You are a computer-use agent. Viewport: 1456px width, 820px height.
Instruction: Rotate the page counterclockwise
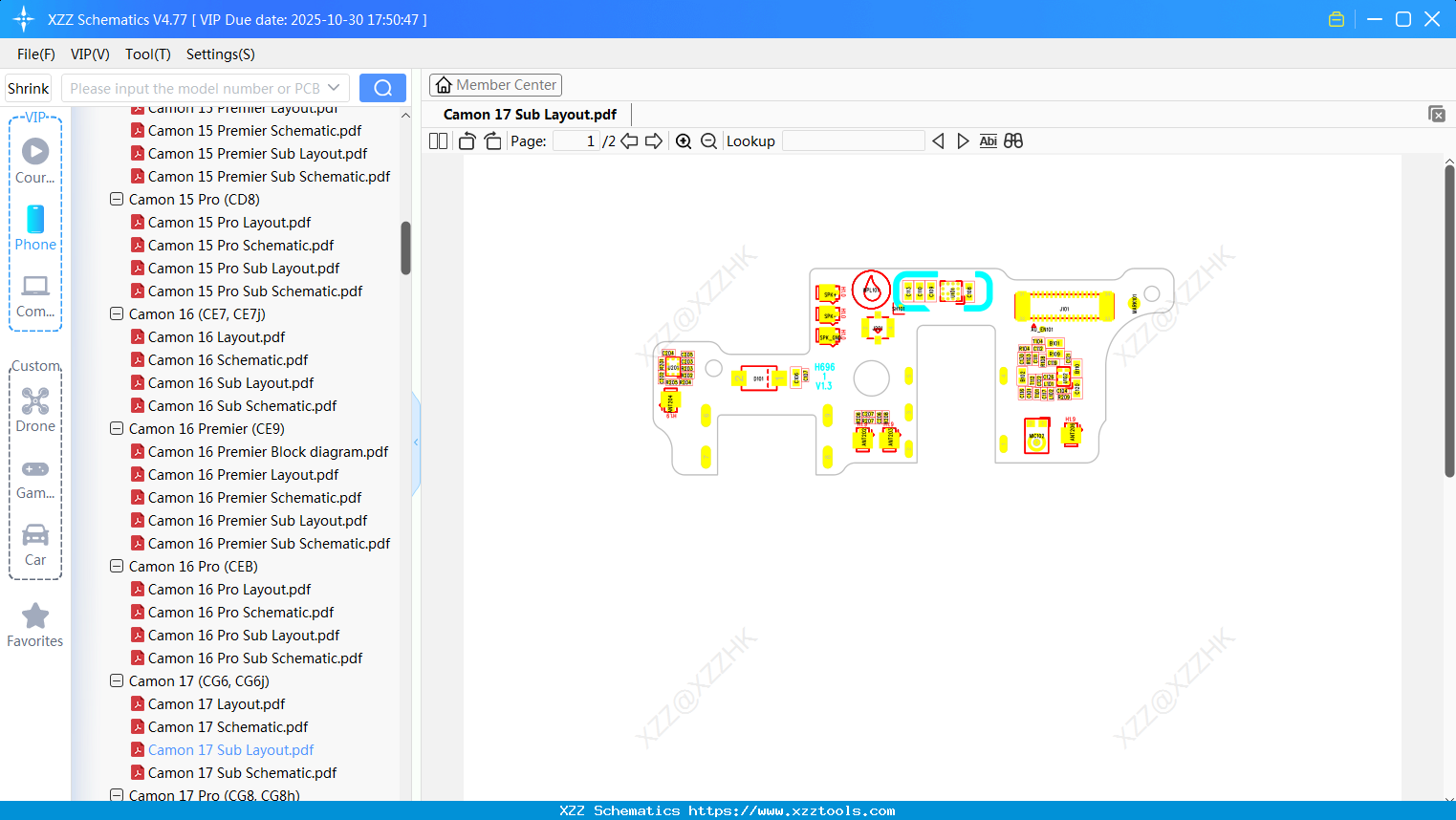[467, 141]
